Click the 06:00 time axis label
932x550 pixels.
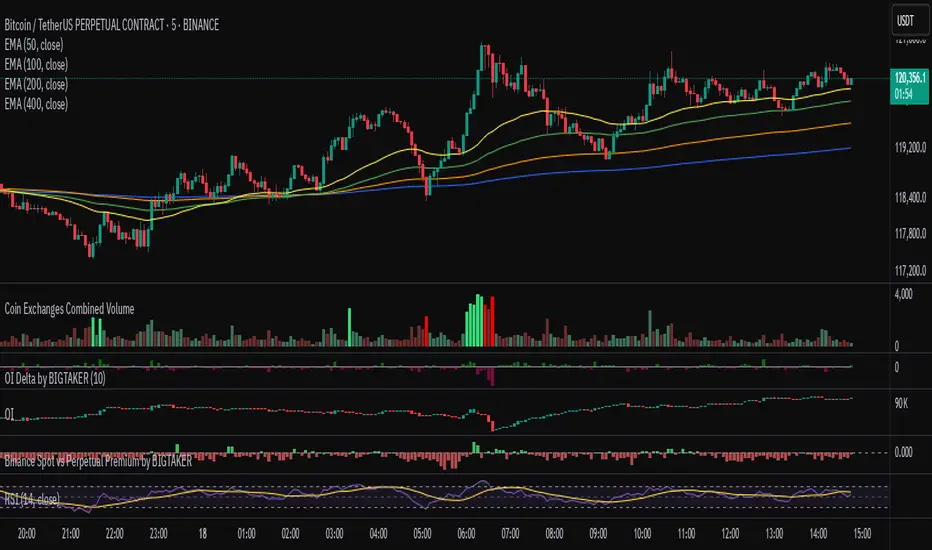pos(466,533)
